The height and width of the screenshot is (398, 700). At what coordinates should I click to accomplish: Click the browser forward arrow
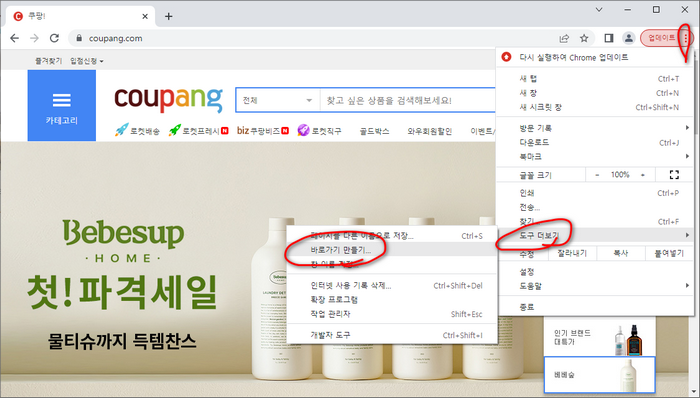point(34,38)
